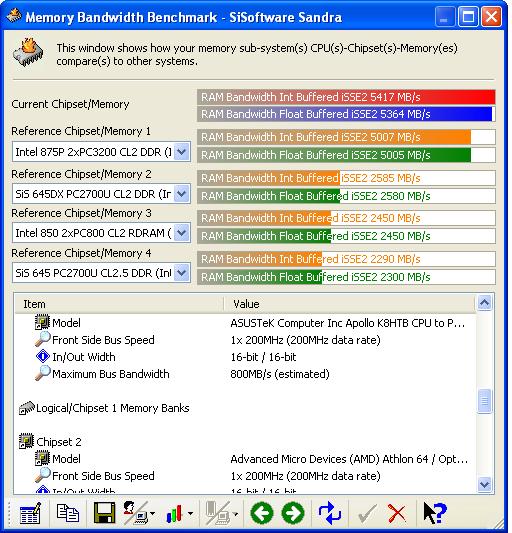The width and height of the screenshot is (512, 533).
Task: Open the arrow next to greyed computer icon
Action: [x=235, y=514]
